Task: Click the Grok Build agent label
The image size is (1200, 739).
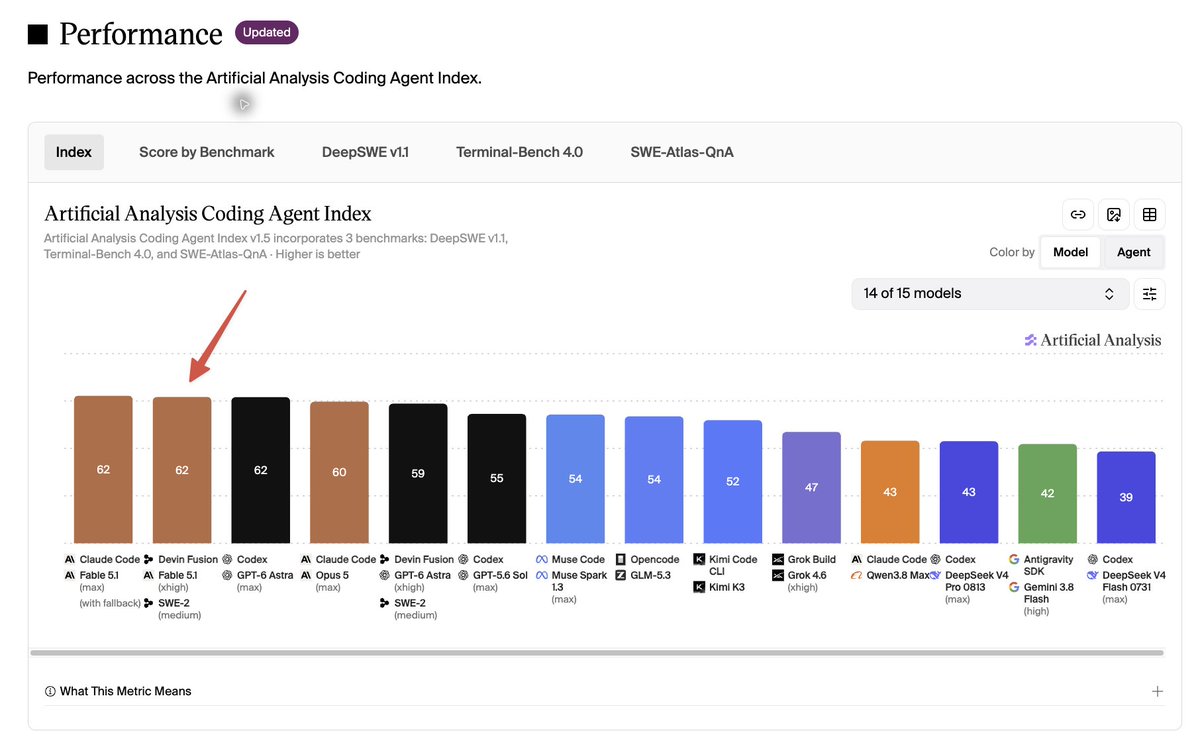Action: click(x=812, y=560)
